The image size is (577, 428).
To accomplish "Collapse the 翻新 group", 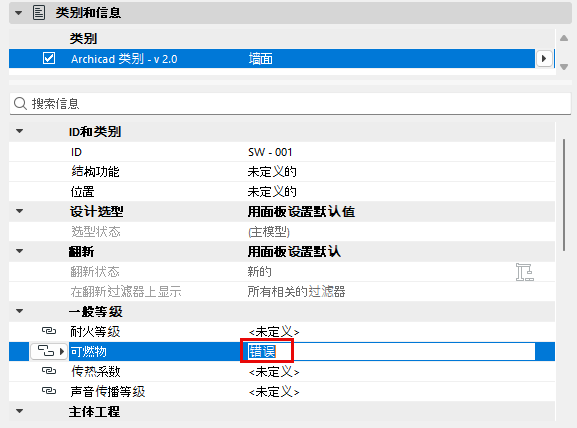I will (x=20, y=251).
